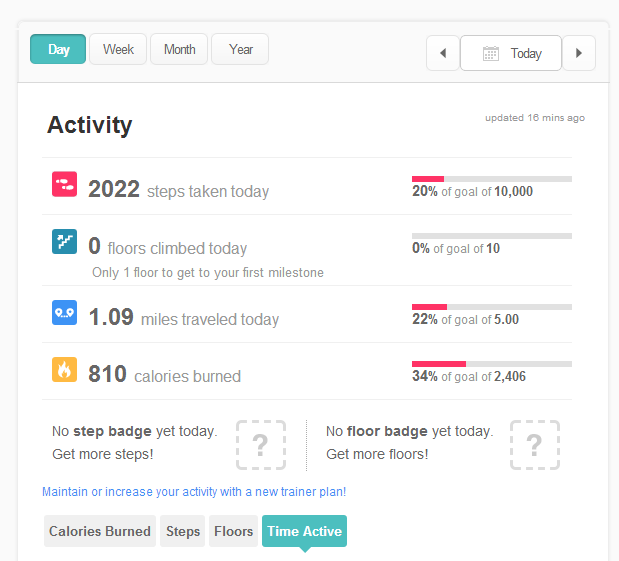The image size is (619, 561).
Task: Click the blue miles distance icon
Action: pos(64,312)
